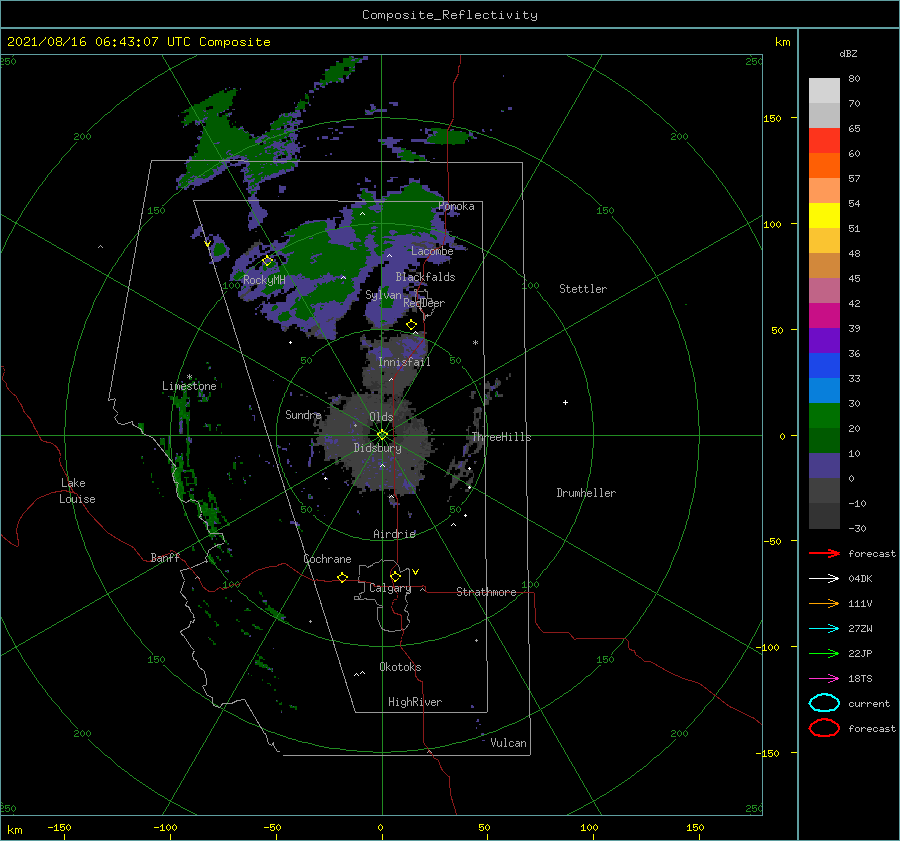Click the -50 tick on the right axis
Viewport: 900px width, 841px height.
pos(772,541)
